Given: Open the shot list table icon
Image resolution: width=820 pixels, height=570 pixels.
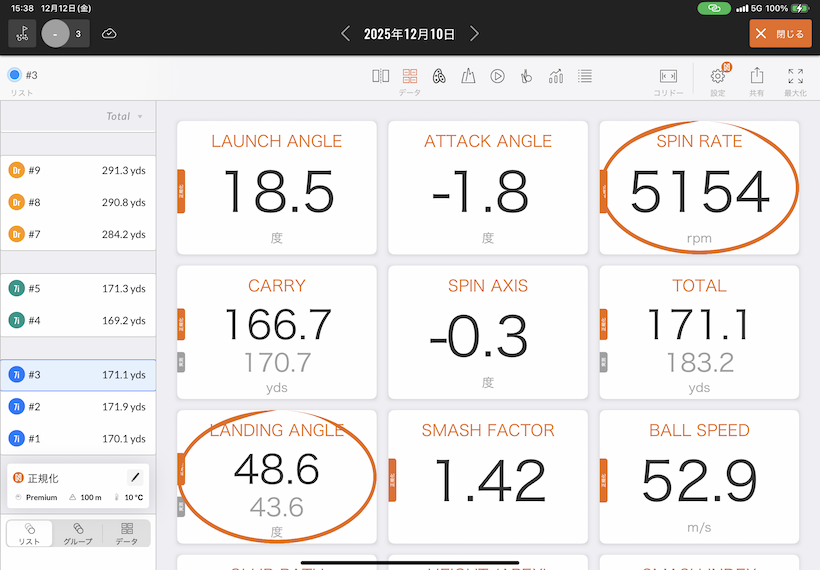Looking at the screenshot, I should [585, 76].
